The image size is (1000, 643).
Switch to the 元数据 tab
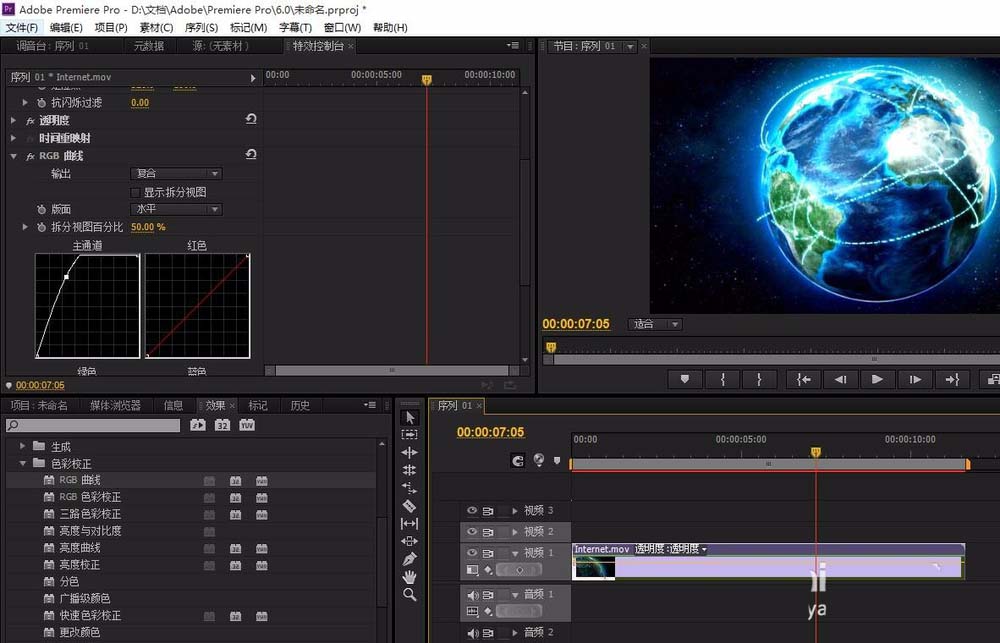pyautogui.click(x=149, y=46)
